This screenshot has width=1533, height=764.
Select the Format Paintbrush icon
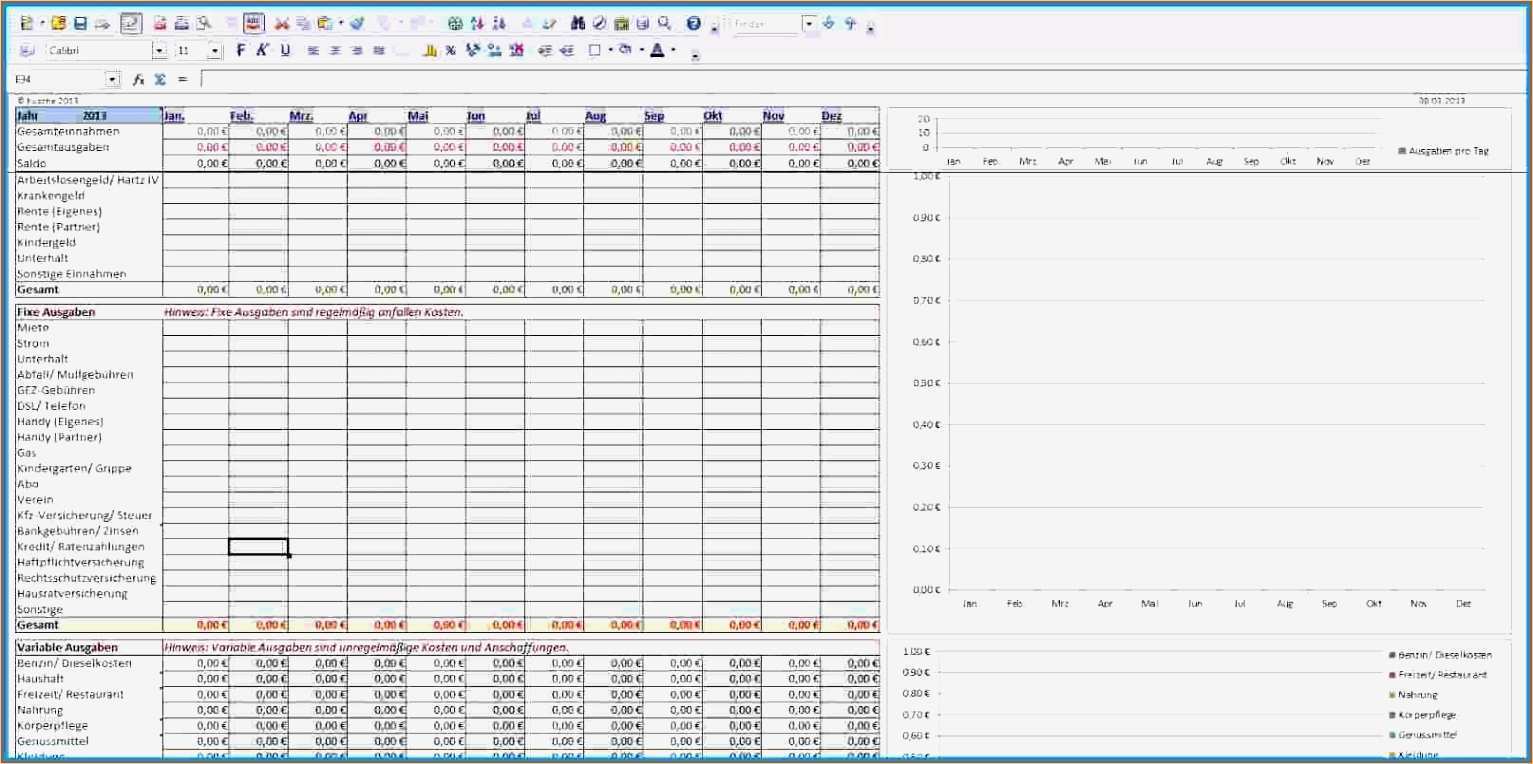pyautogui.click(x=357, y=22)
